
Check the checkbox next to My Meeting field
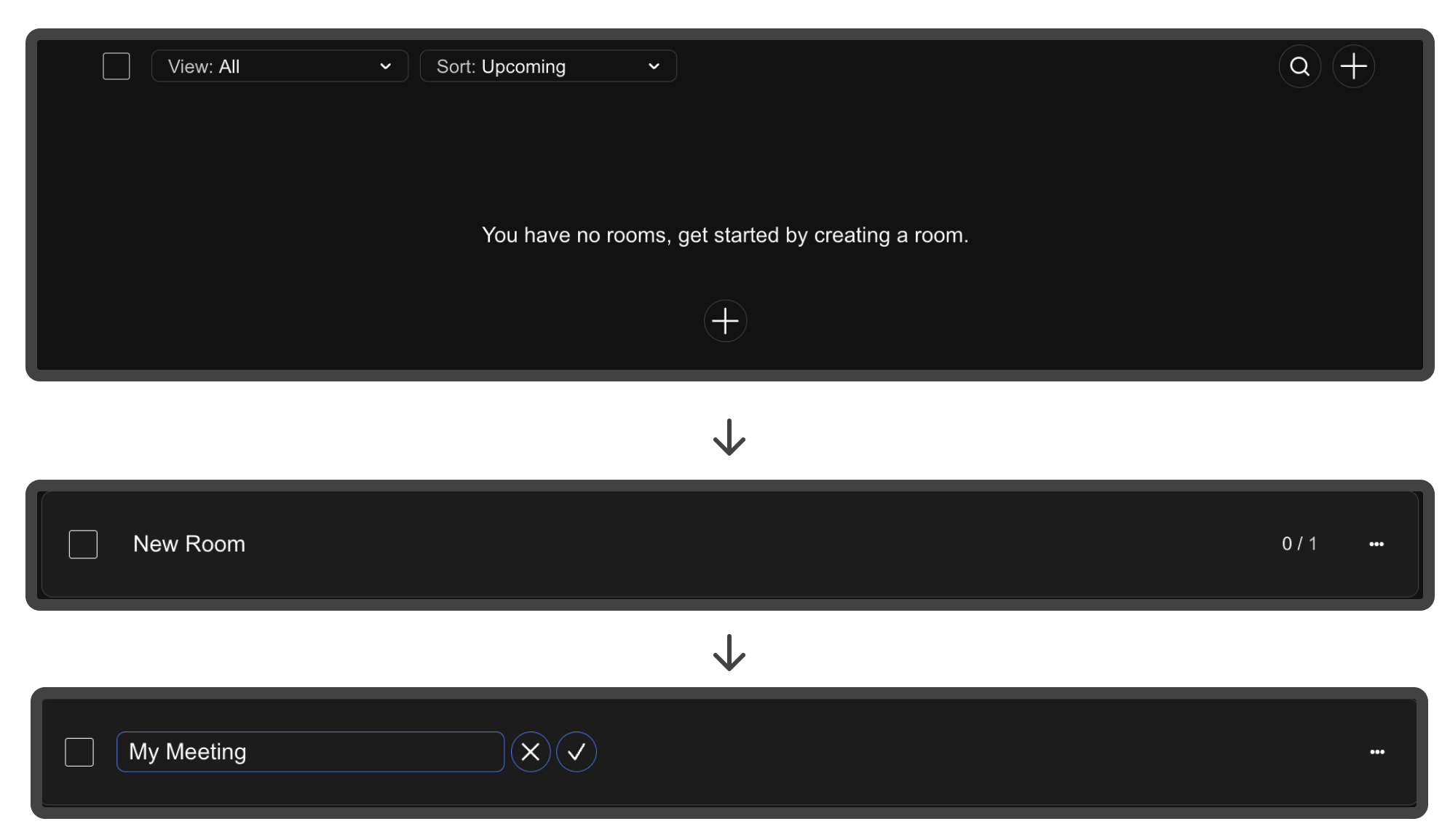click(x=79, y=752)
